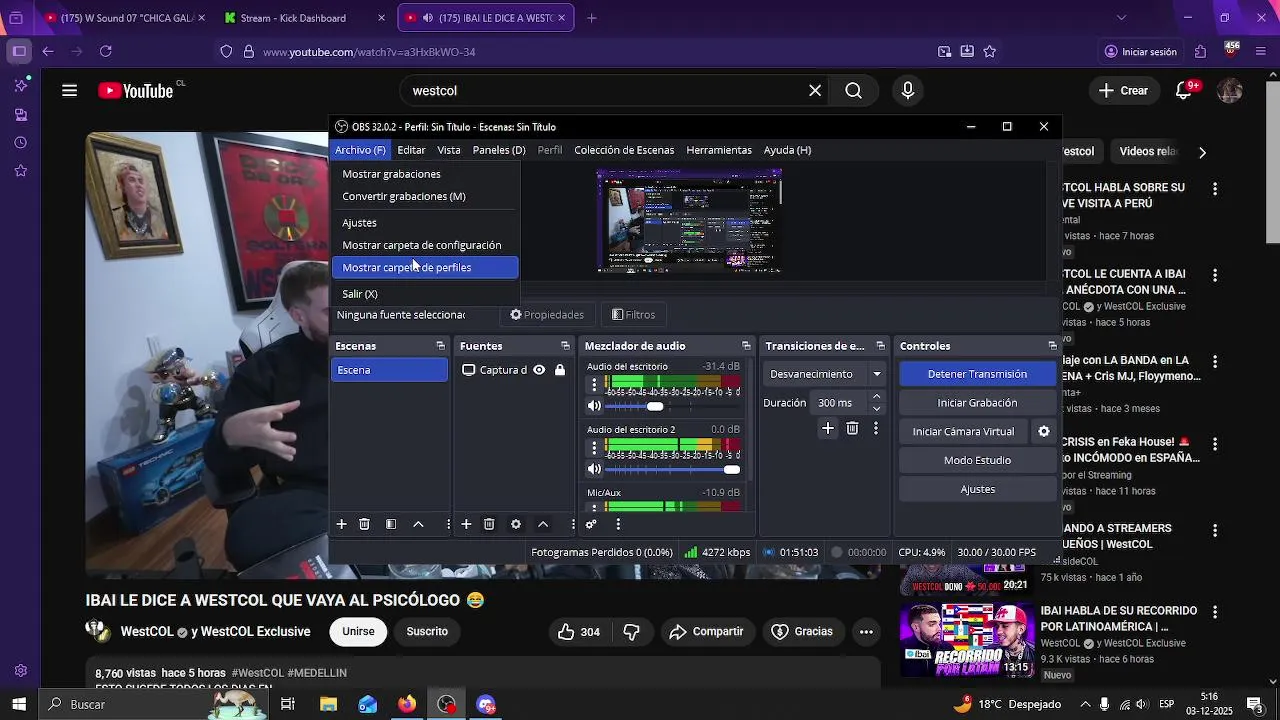Open Archivo (F) menu in OBS
This screenshot has width=1280, height=720.
tap(360, 150)
